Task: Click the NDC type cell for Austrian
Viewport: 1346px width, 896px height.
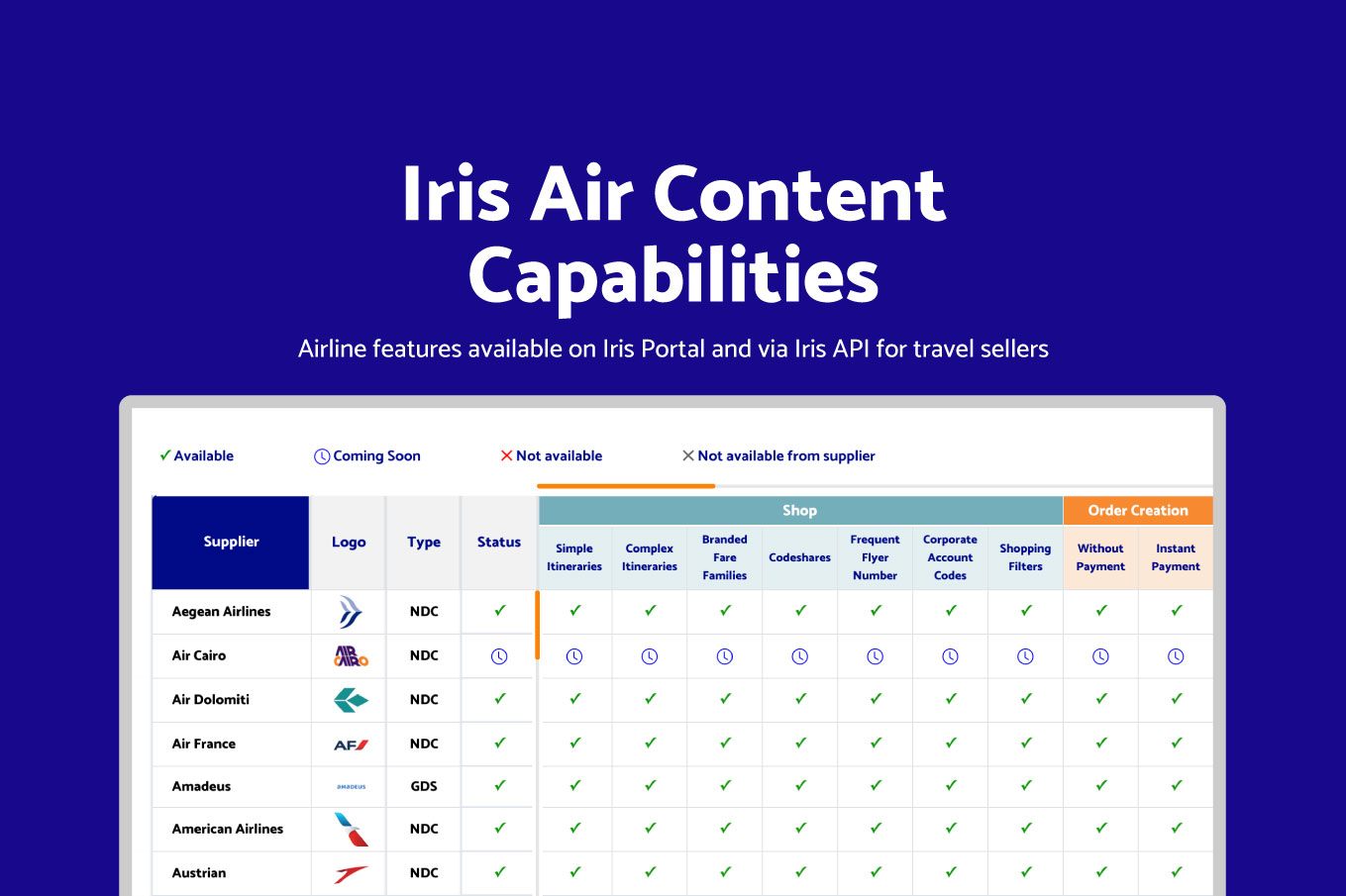Action: pos(424,873)
